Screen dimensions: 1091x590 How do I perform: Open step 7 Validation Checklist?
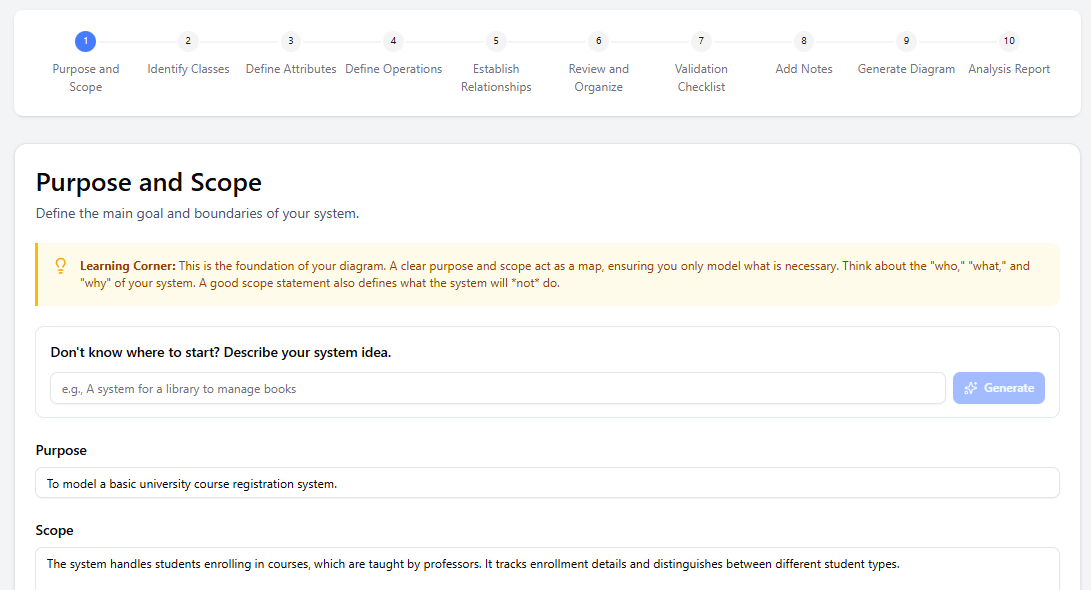pos(701,41)
